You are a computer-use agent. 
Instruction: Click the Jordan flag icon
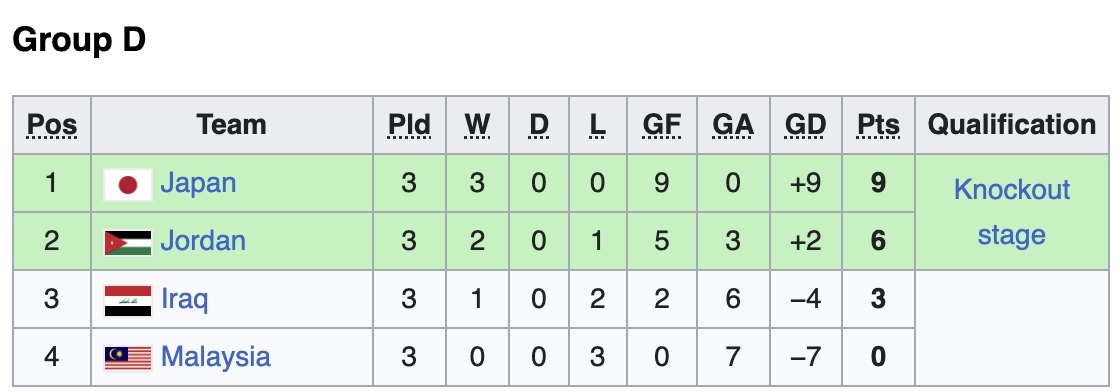pos(128,242)
